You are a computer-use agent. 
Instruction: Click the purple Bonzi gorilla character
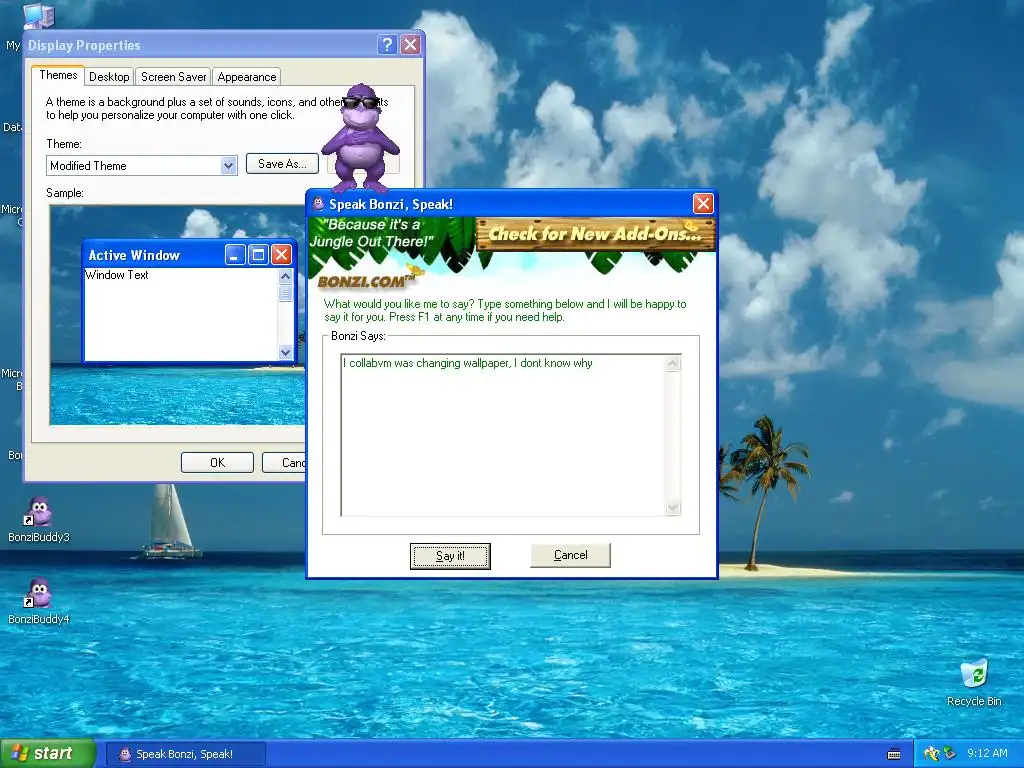[x=360, y=137]
